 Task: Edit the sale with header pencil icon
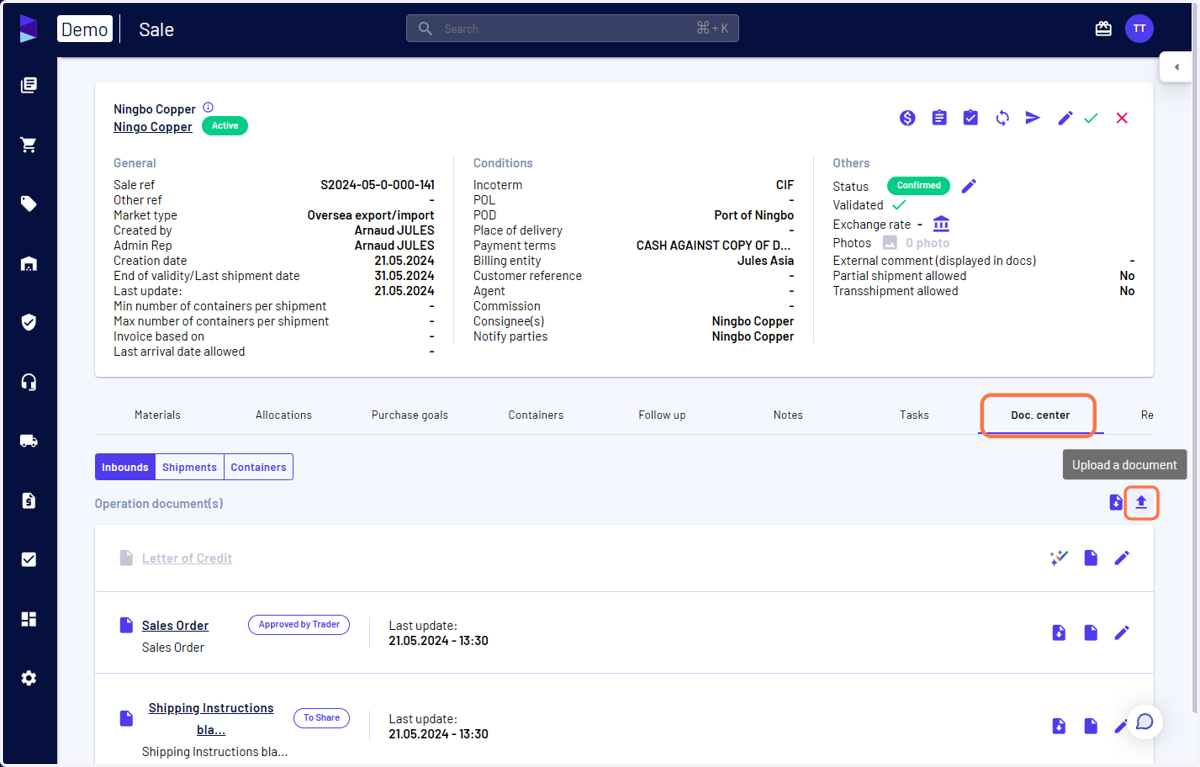(1065, 118)
